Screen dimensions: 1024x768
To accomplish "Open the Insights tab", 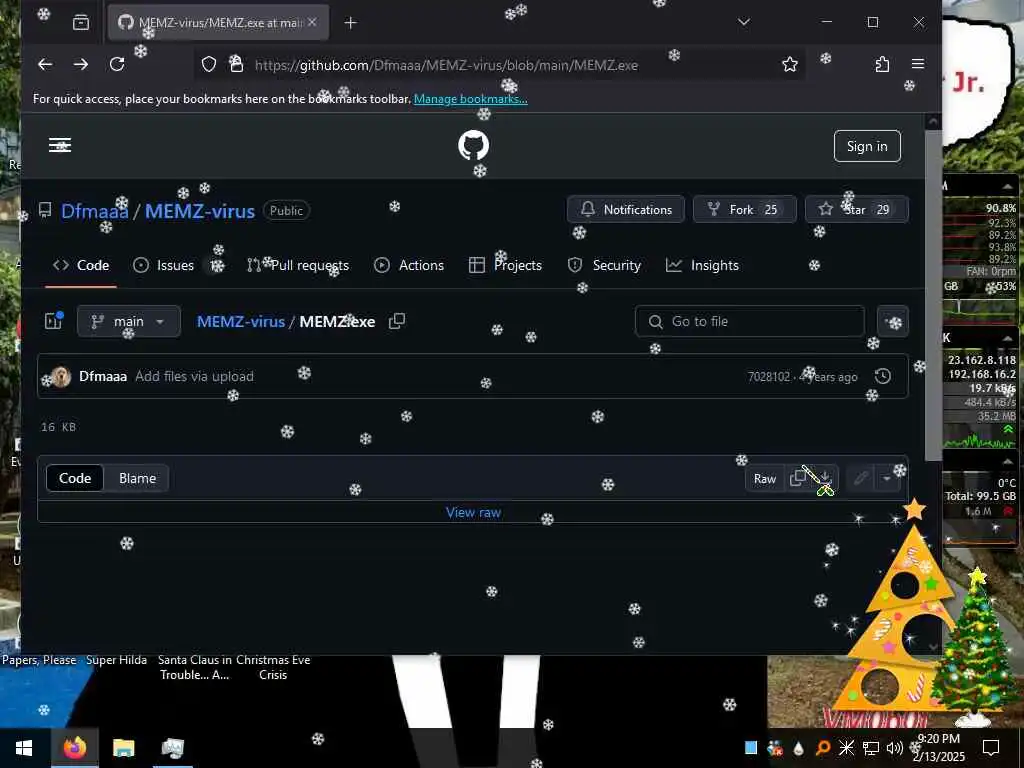I will [702, 265].
